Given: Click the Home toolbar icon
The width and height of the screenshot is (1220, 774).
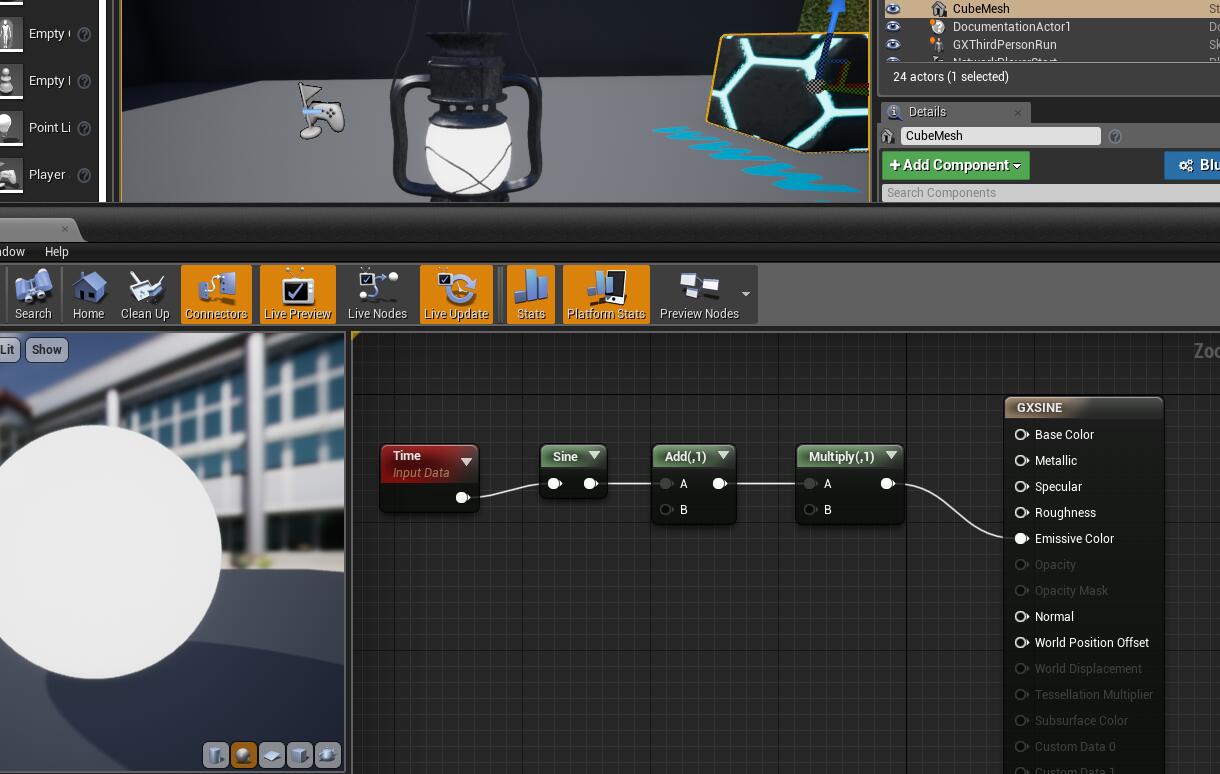Looking at the screenshot, I should point(88,294).
